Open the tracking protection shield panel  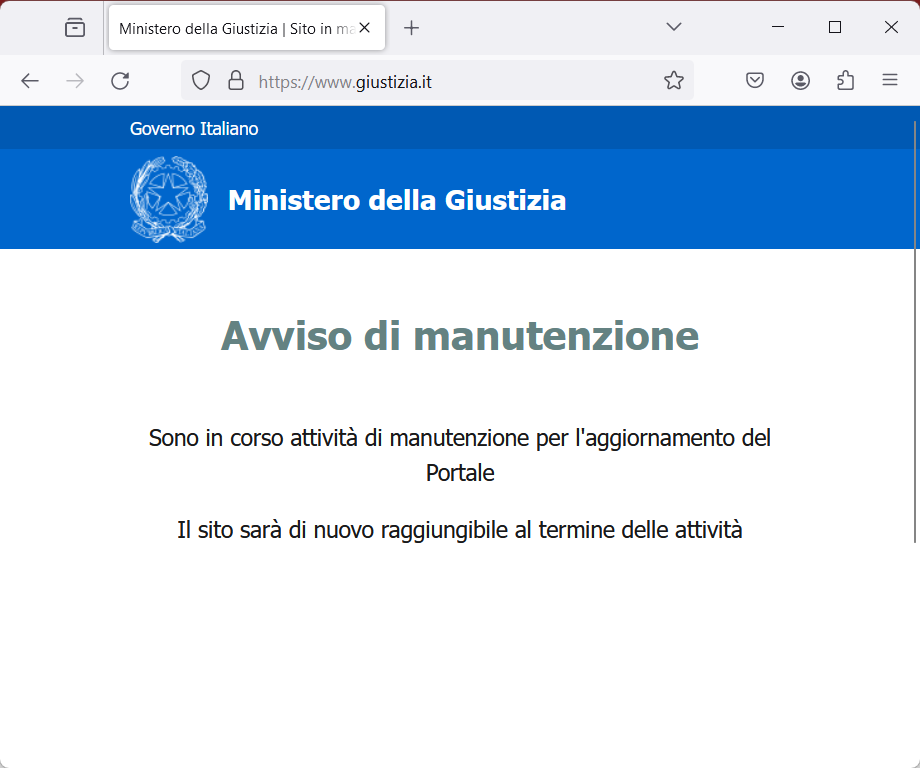pyautogui.click(x=201, y=81)
